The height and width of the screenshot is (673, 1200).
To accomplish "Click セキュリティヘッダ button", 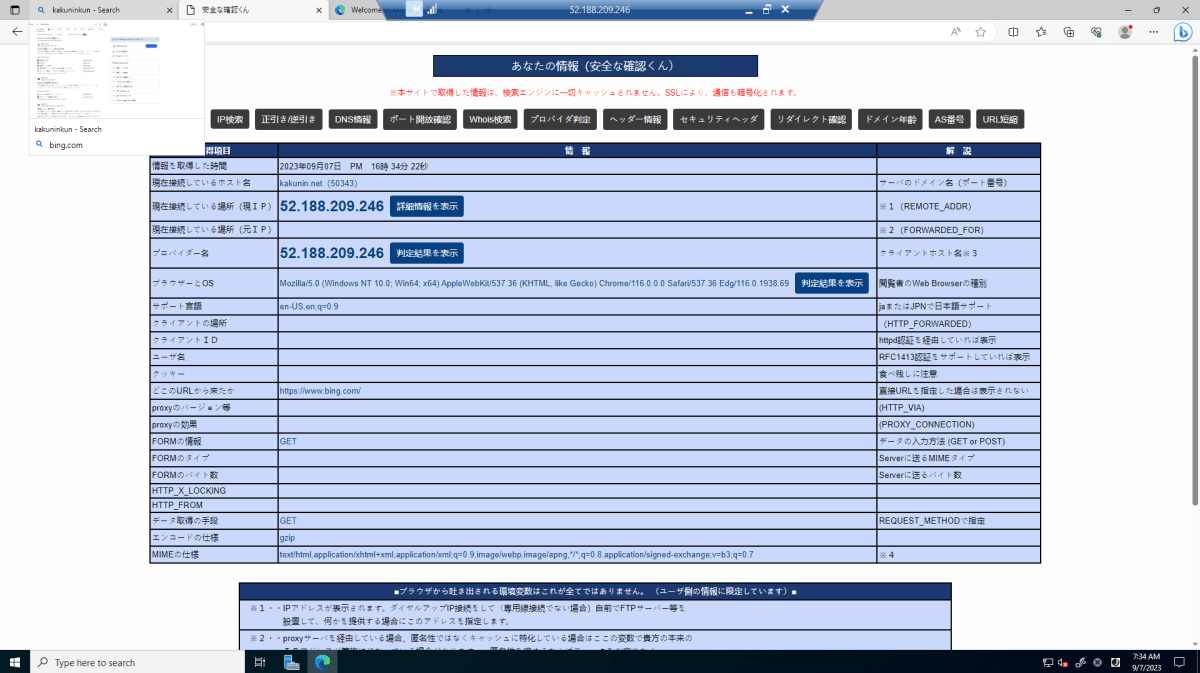I will [719, 119].
